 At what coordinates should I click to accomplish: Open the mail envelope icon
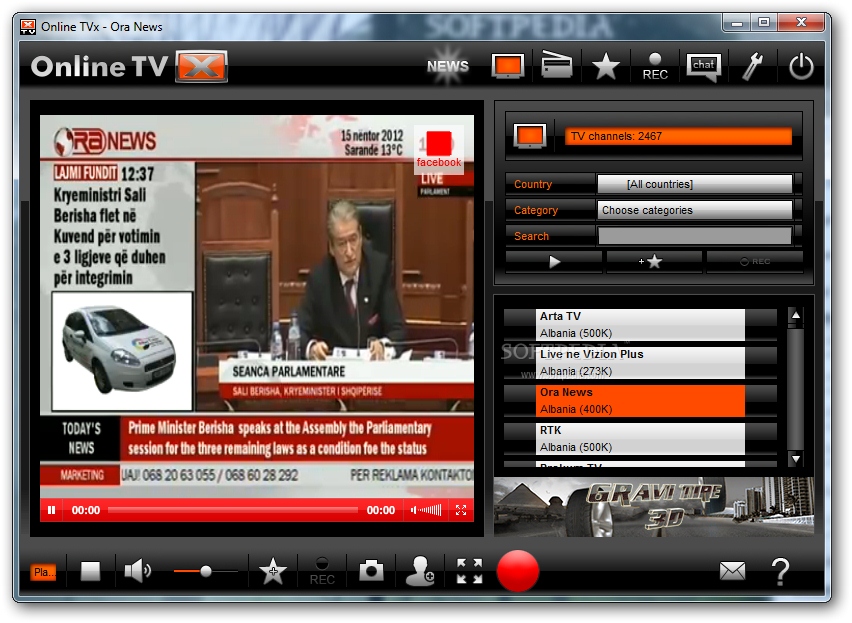point(732,571)
